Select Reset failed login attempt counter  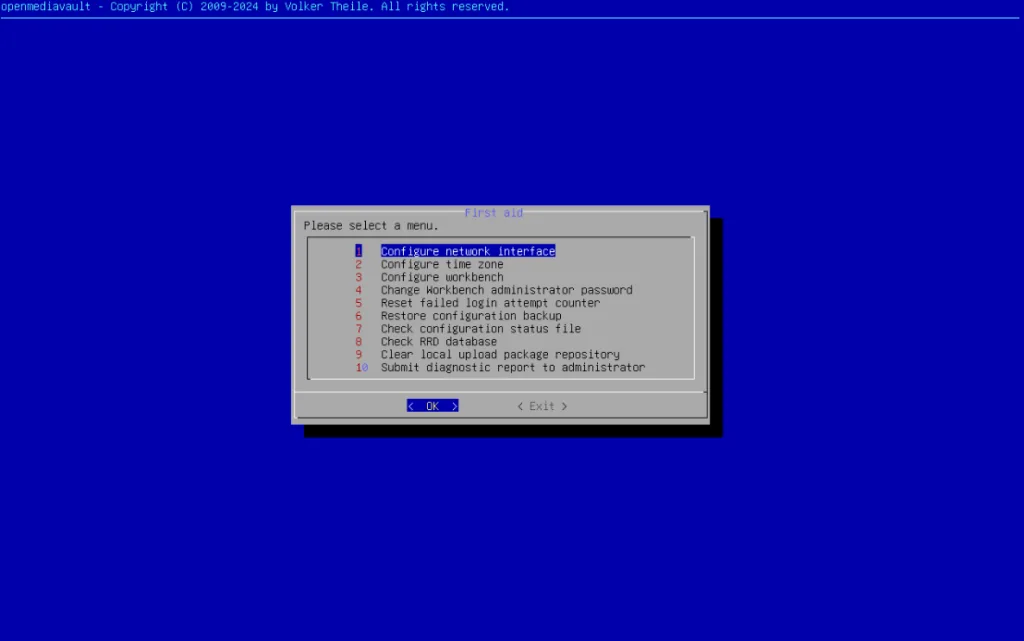[490, 303]
